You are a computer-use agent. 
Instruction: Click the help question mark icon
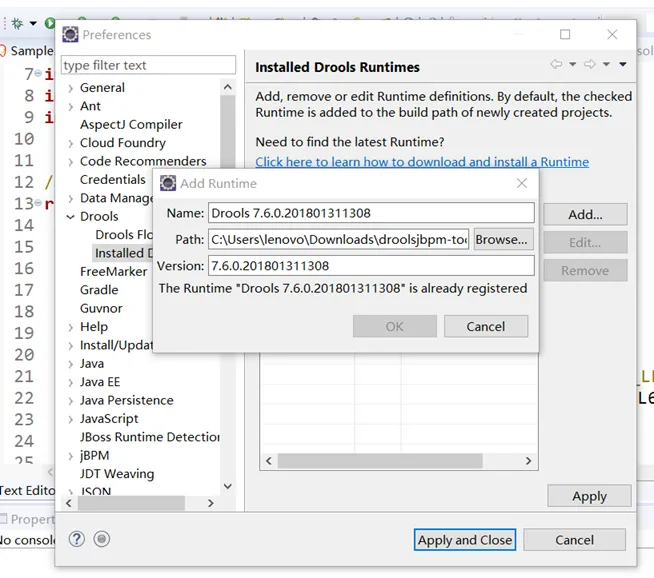click(77, 539)
